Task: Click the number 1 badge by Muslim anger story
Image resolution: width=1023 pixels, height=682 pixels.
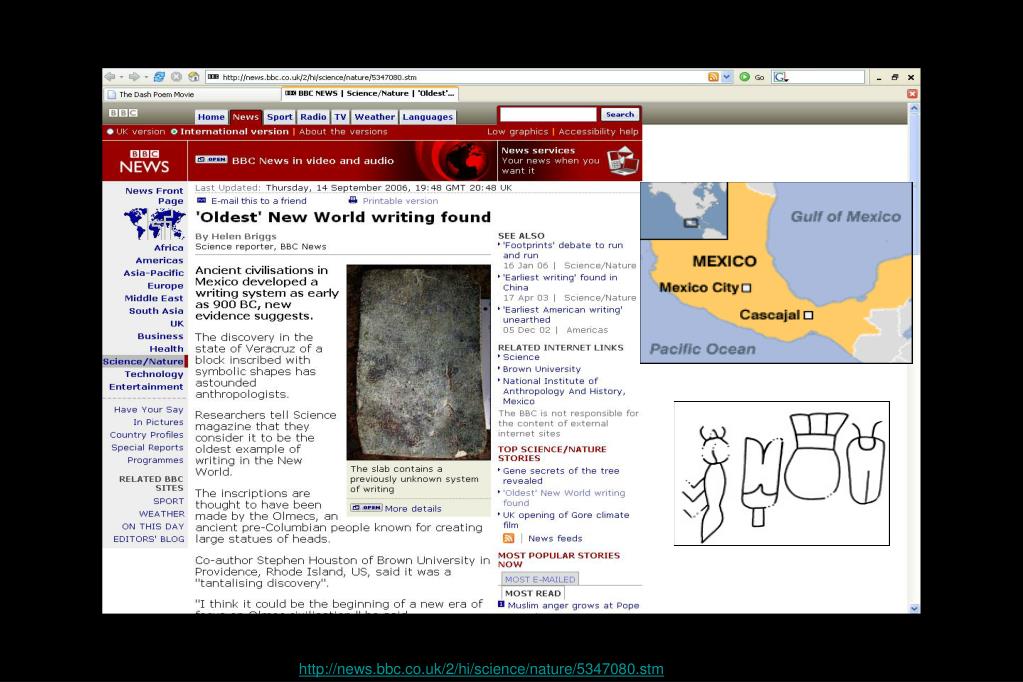Action: 502,604
